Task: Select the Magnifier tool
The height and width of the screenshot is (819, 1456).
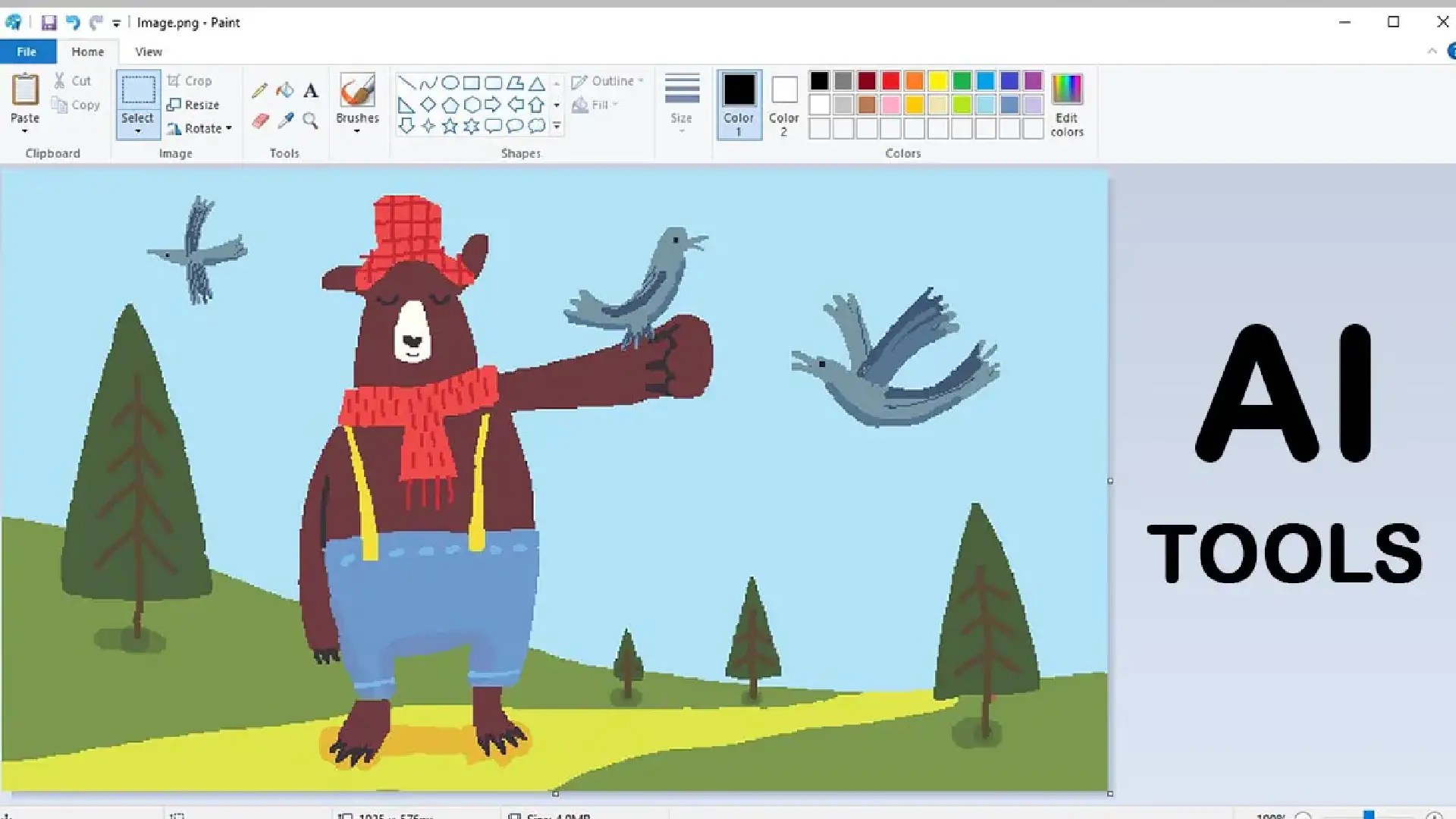Action: [x=310, y=121]
